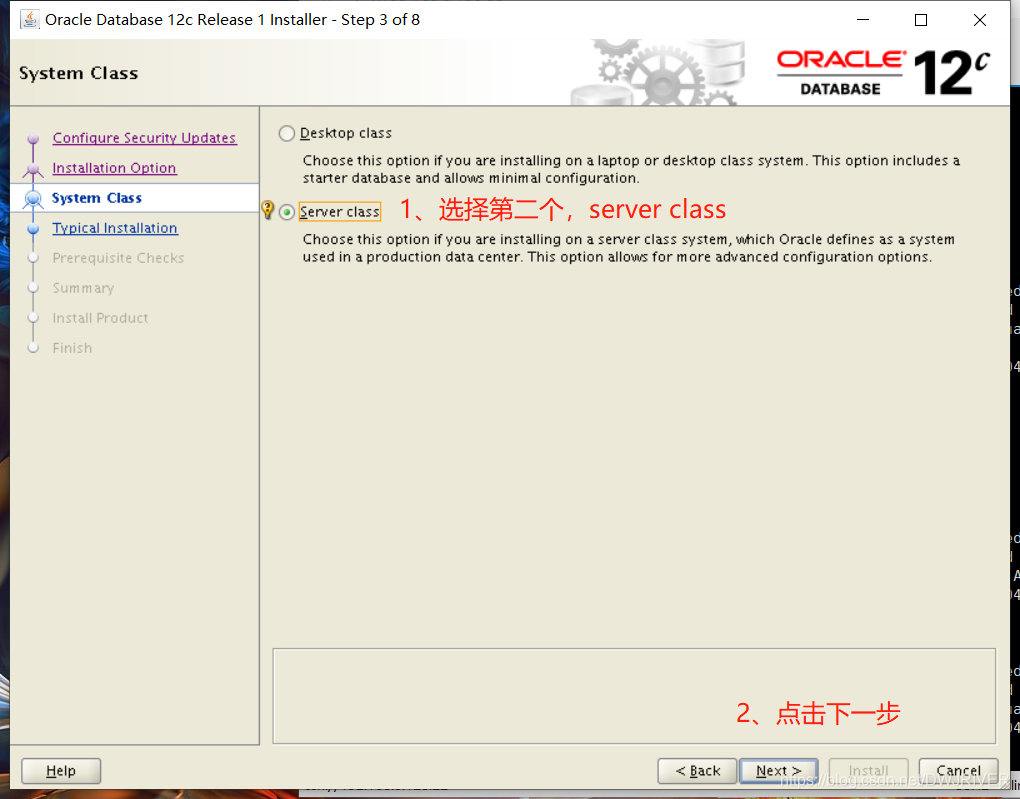
Task: Maximize the Oracle installer window
Action: point(921,20)
